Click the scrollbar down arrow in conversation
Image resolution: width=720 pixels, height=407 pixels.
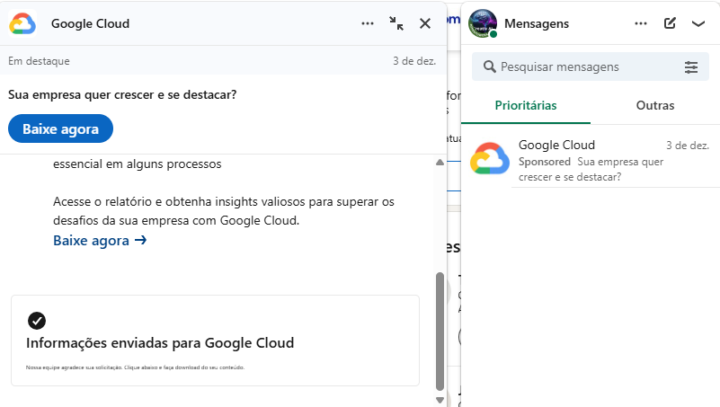[439, 400]
